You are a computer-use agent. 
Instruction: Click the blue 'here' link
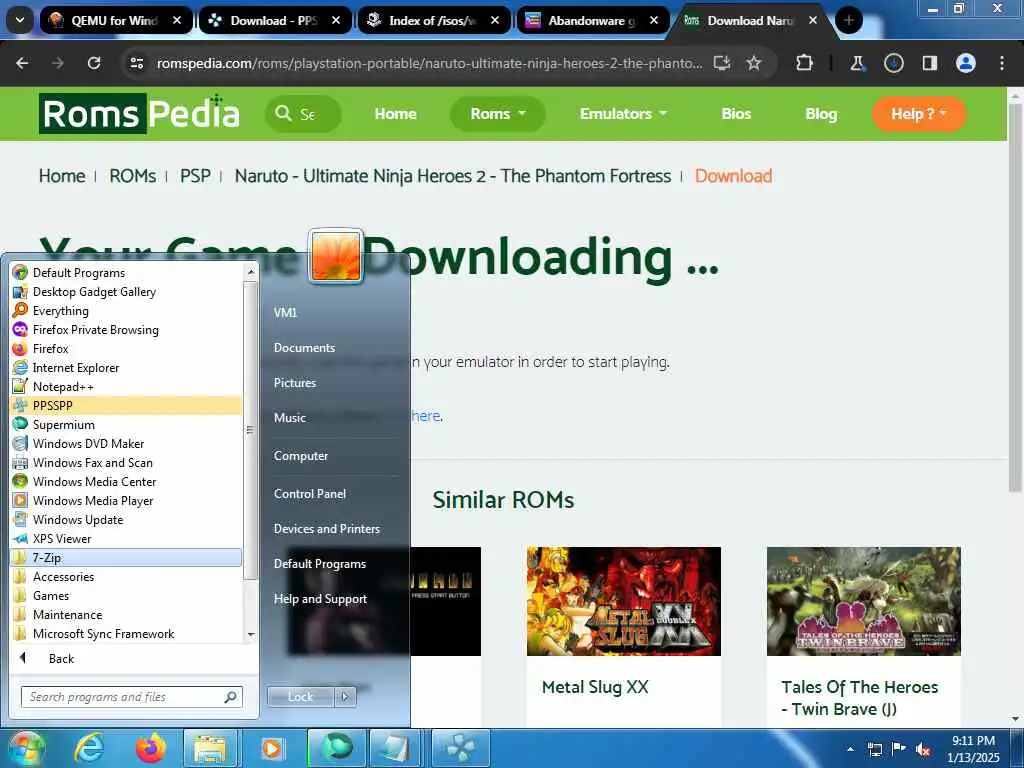[426, 416]
